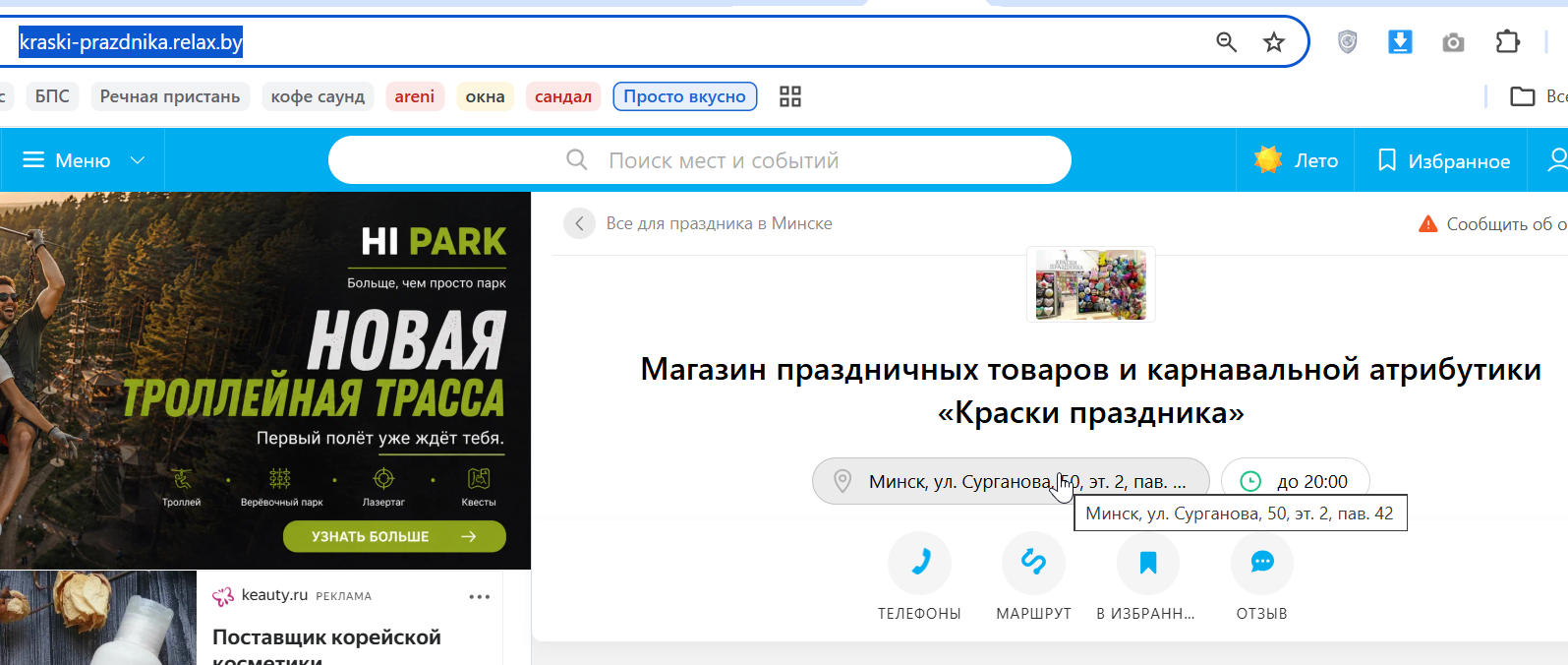Open the кофе саунд bookmark

pyautogui.click(x=318, y=96)
